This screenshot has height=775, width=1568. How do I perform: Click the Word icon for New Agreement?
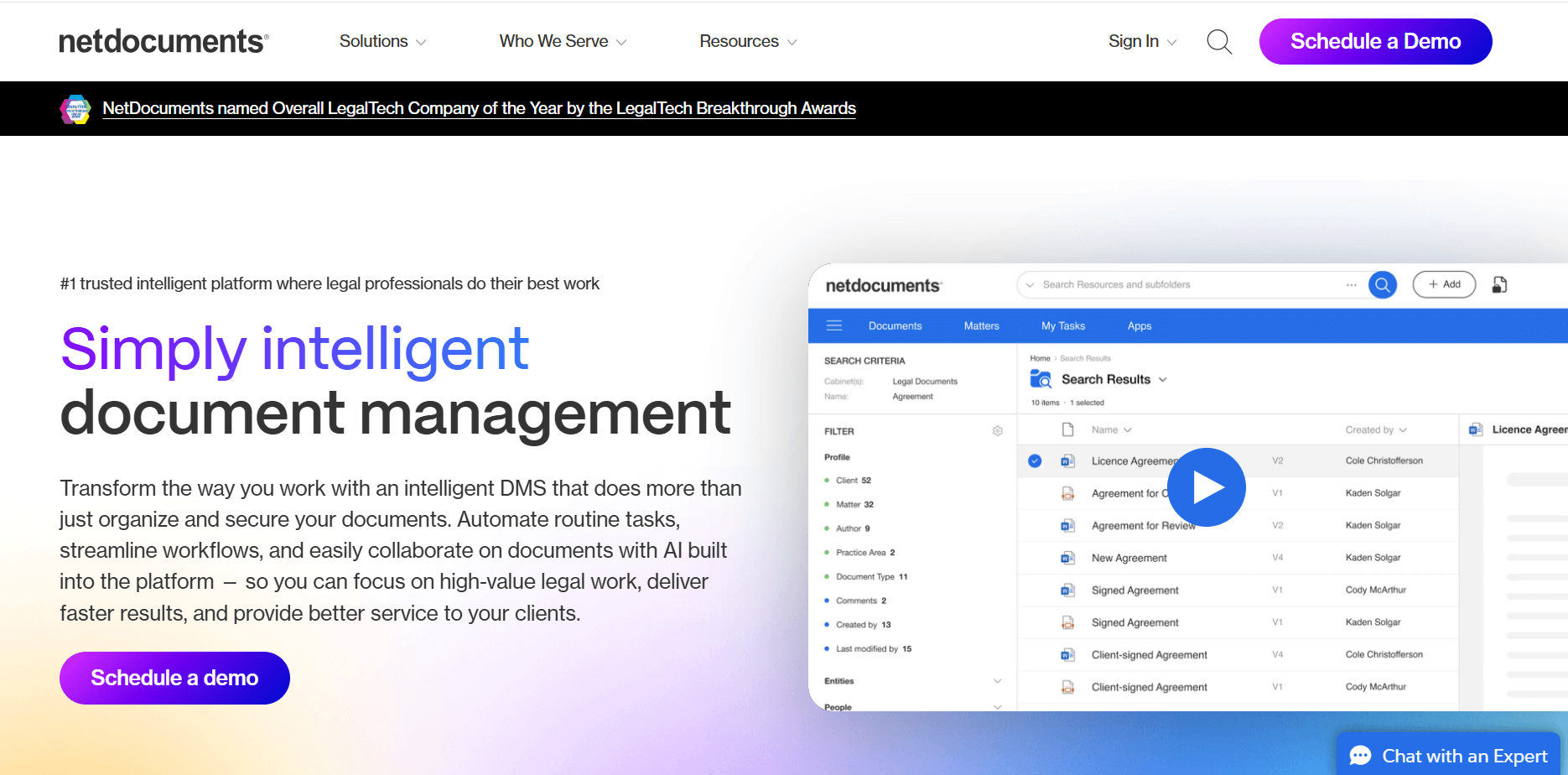[1068, 558]
